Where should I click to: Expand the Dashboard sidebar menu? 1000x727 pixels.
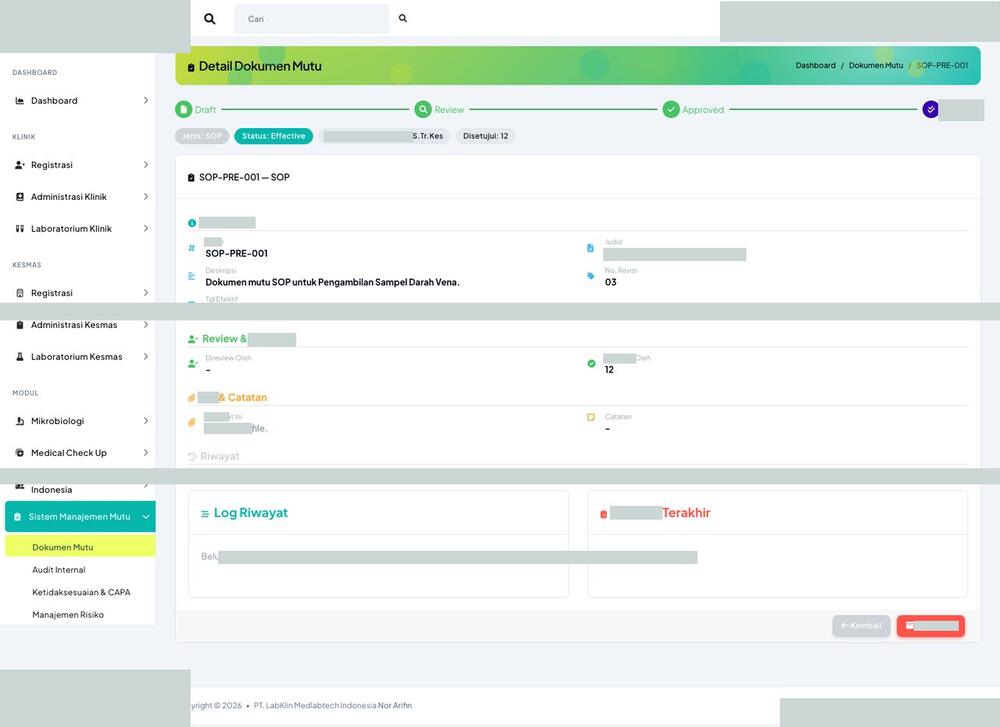click(146, 101)
